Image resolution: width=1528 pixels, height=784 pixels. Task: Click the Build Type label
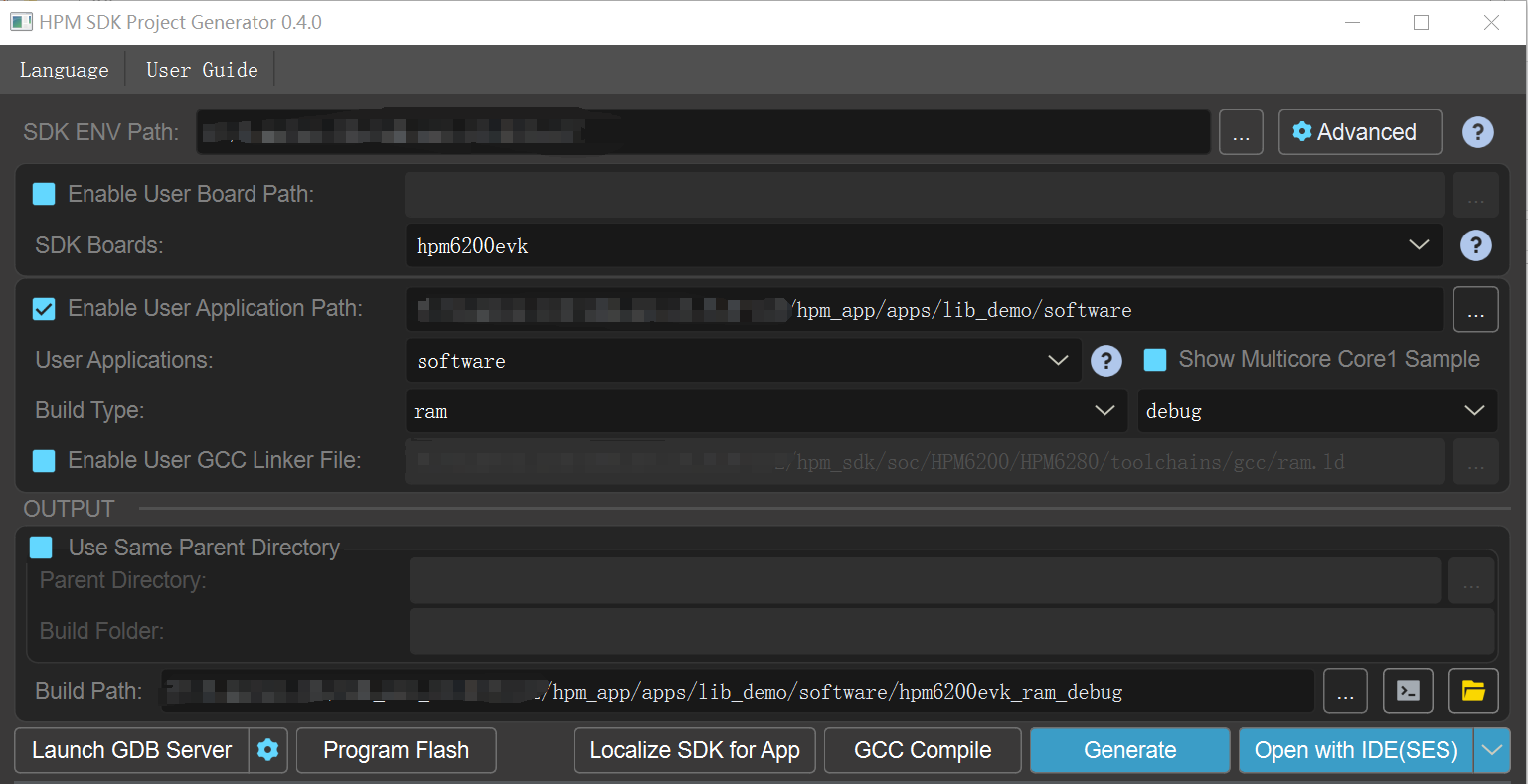89,411
